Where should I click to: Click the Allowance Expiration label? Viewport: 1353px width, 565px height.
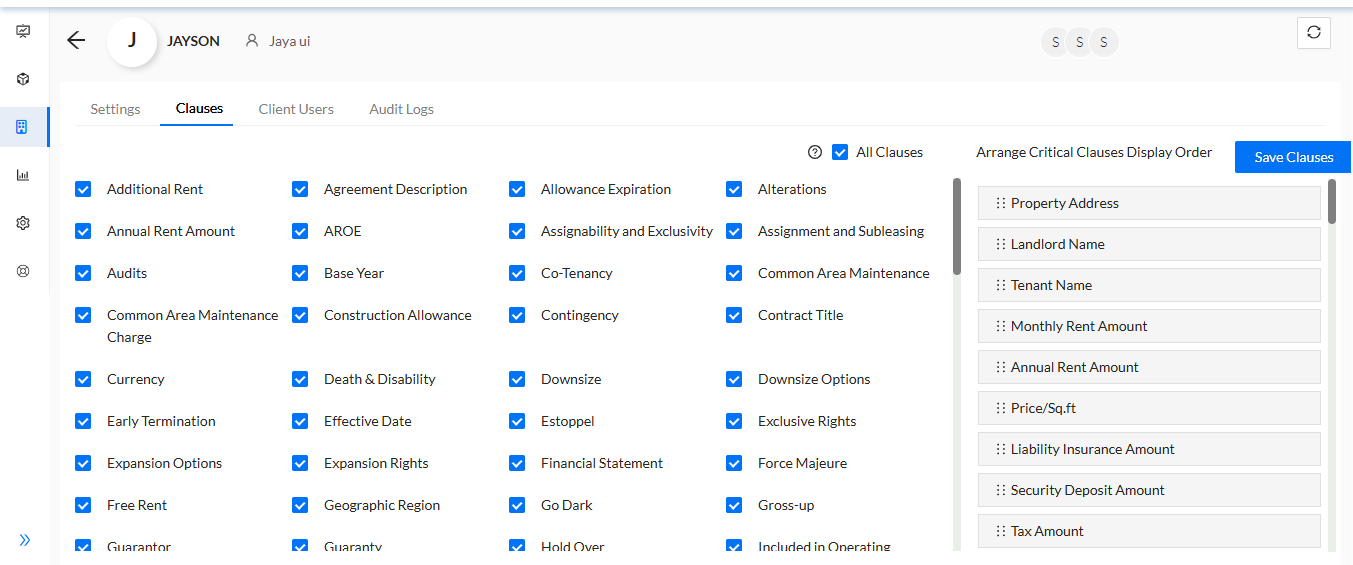[x=606, y=189]
